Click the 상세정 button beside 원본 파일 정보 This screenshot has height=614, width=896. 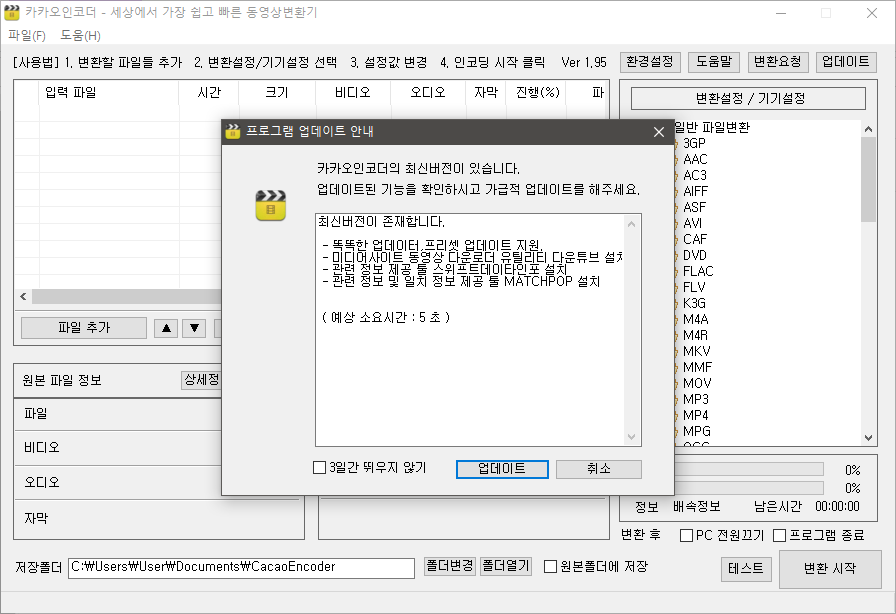[201, 380]
